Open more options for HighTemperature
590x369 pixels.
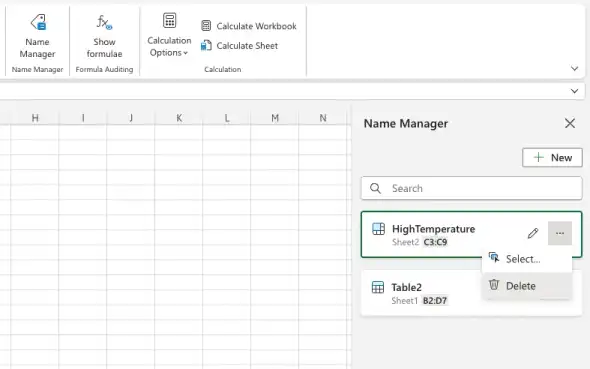pos(560,233)
